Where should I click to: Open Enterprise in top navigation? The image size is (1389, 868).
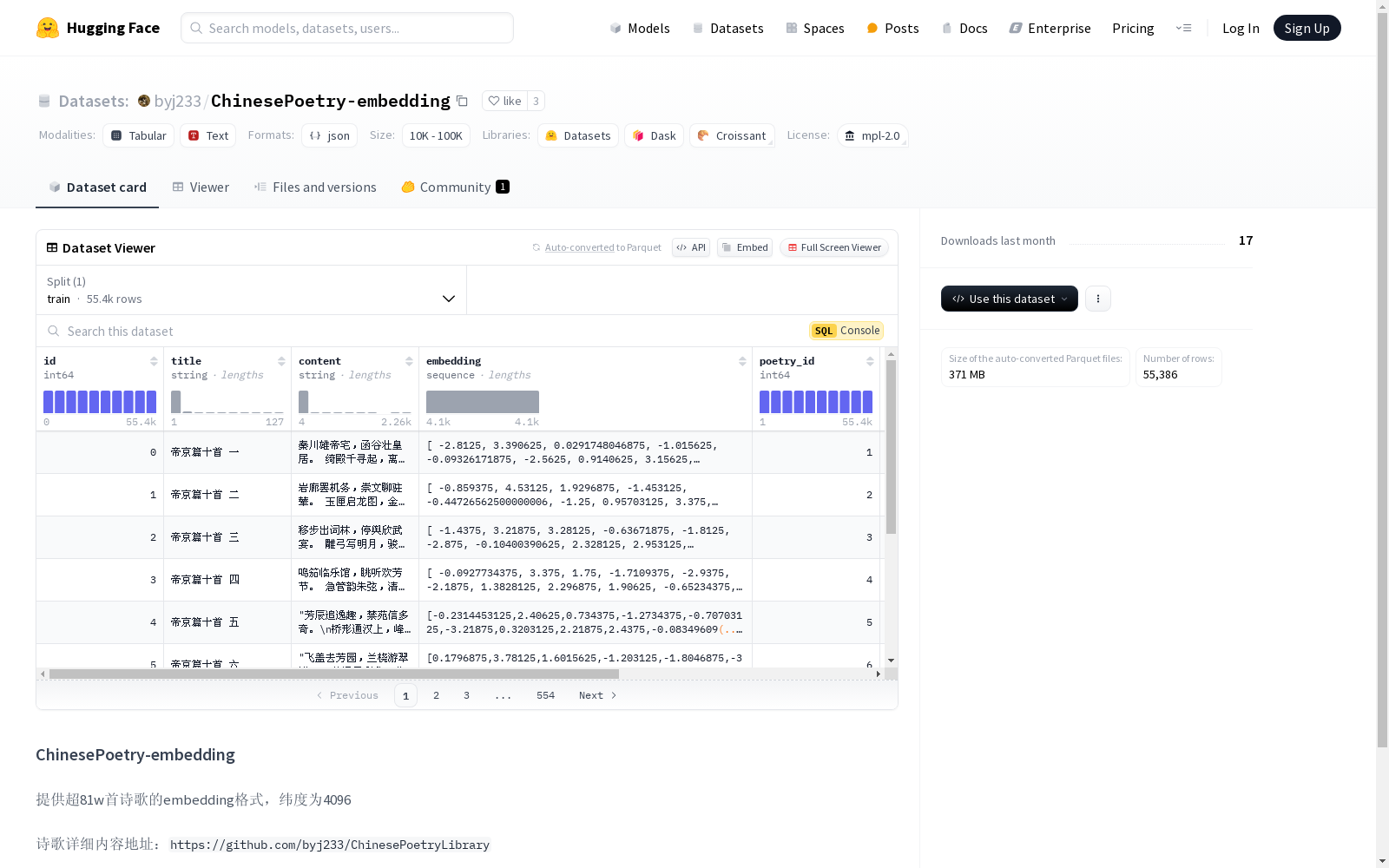pos(1050,28)
